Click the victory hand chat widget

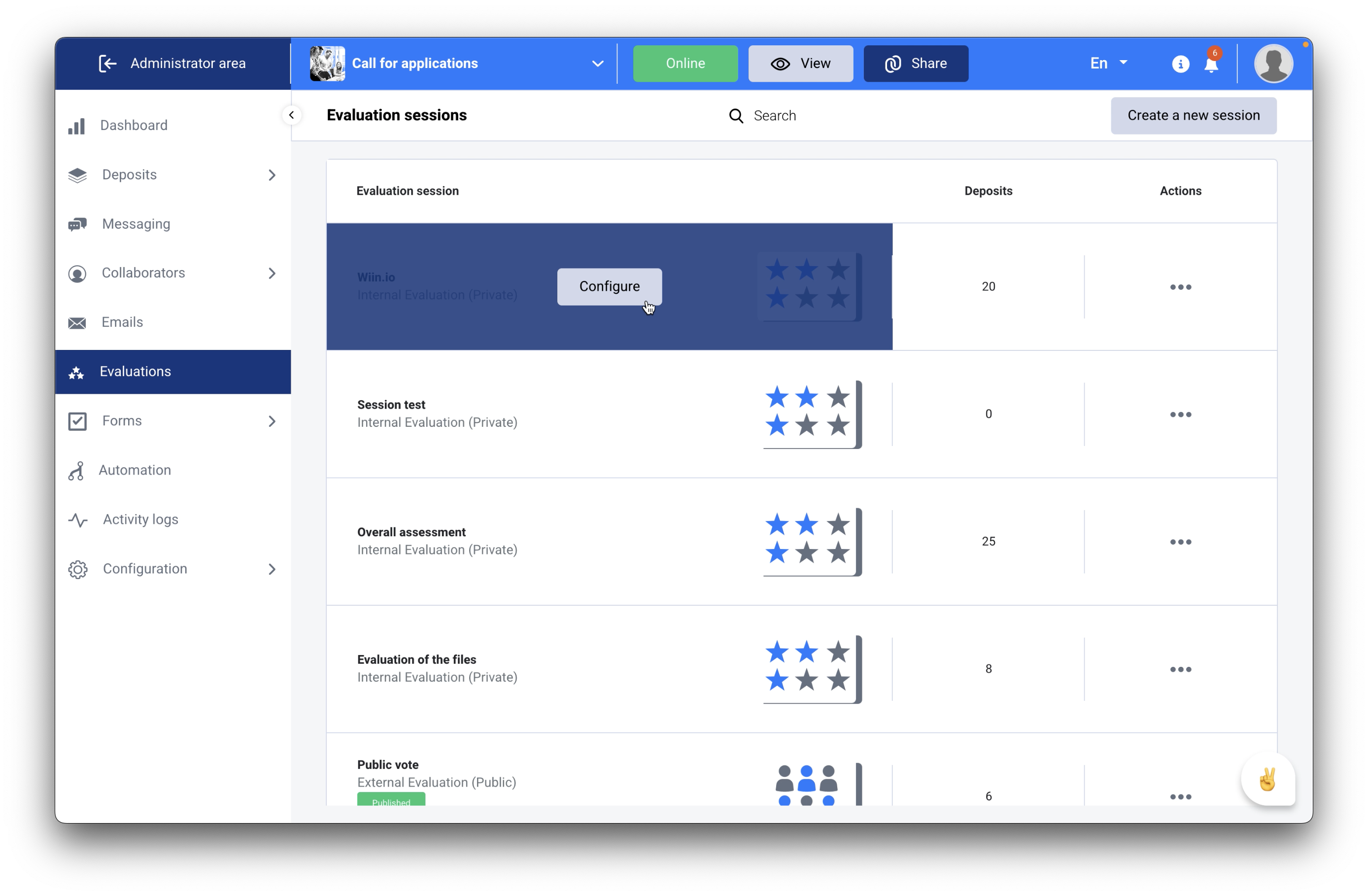click(1267, 780)
